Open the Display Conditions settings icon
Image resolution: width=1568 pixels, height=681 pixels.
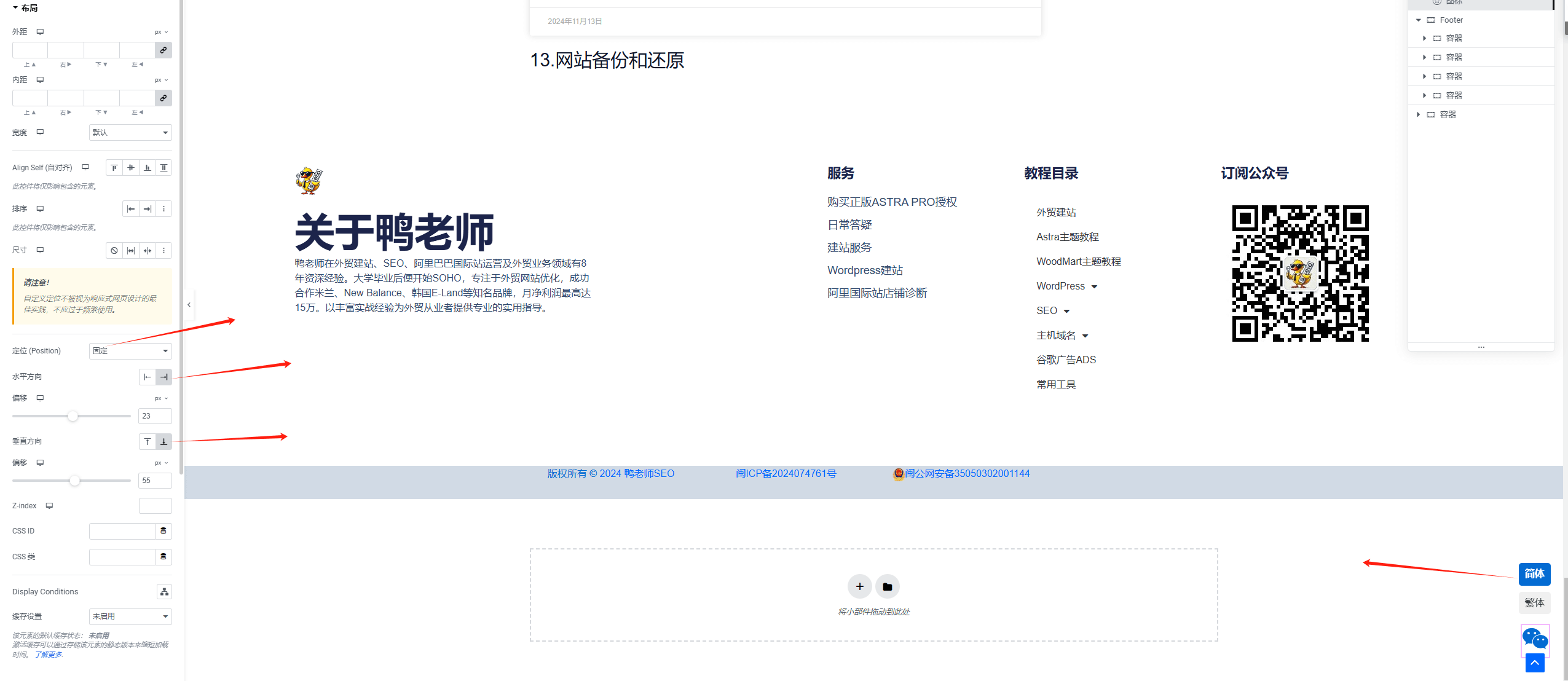click(164, 592)
